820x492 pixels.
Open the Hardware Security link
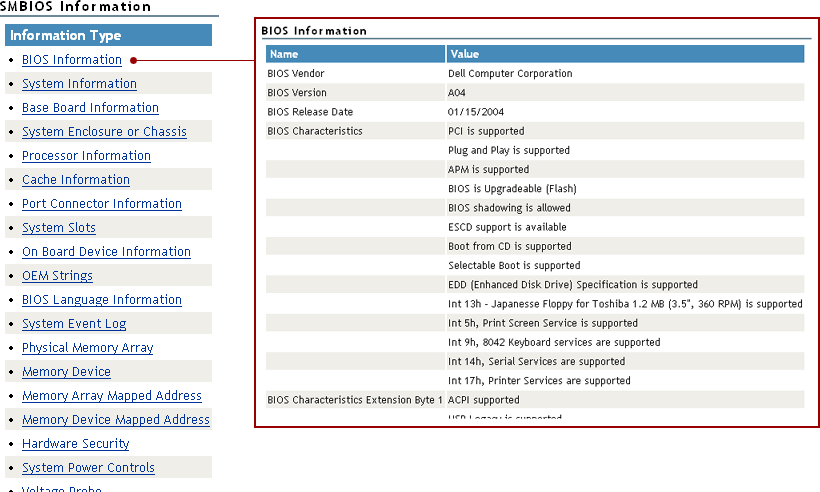tap(76, 444)
